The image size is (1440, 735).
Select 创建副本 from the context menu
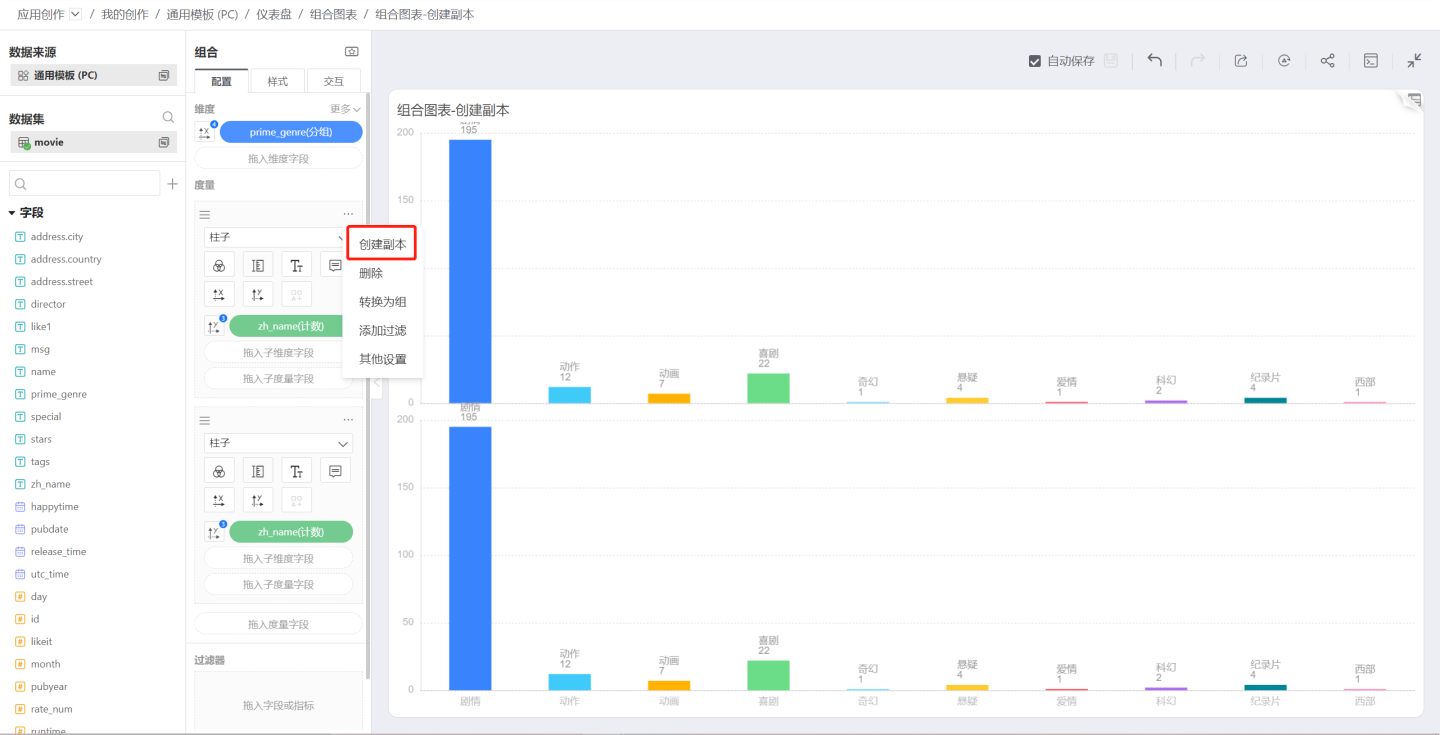coord(382,244)
